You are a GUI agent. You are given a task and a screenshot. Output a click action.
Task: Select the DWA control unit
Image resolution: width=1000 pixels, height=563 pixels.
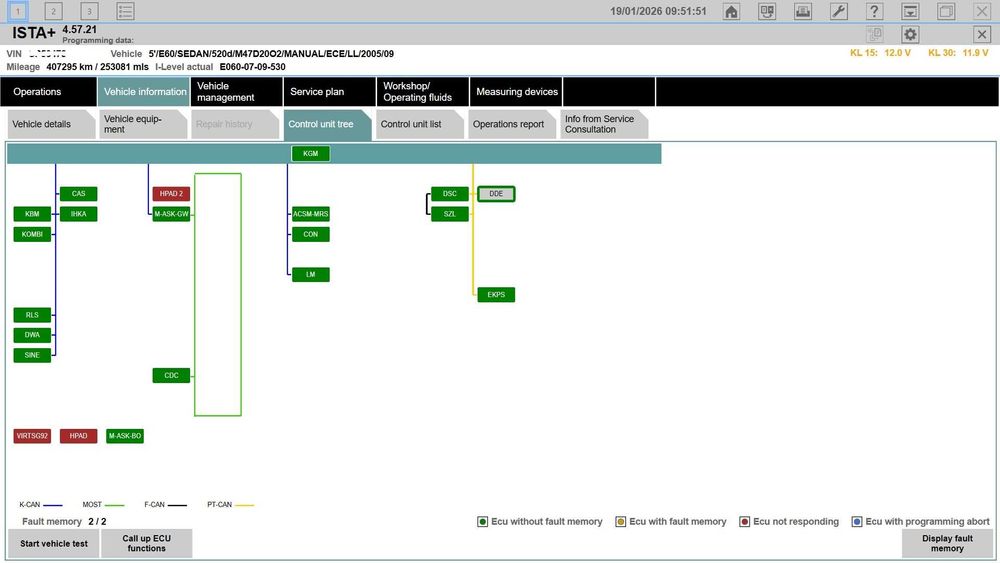[32, 335]
